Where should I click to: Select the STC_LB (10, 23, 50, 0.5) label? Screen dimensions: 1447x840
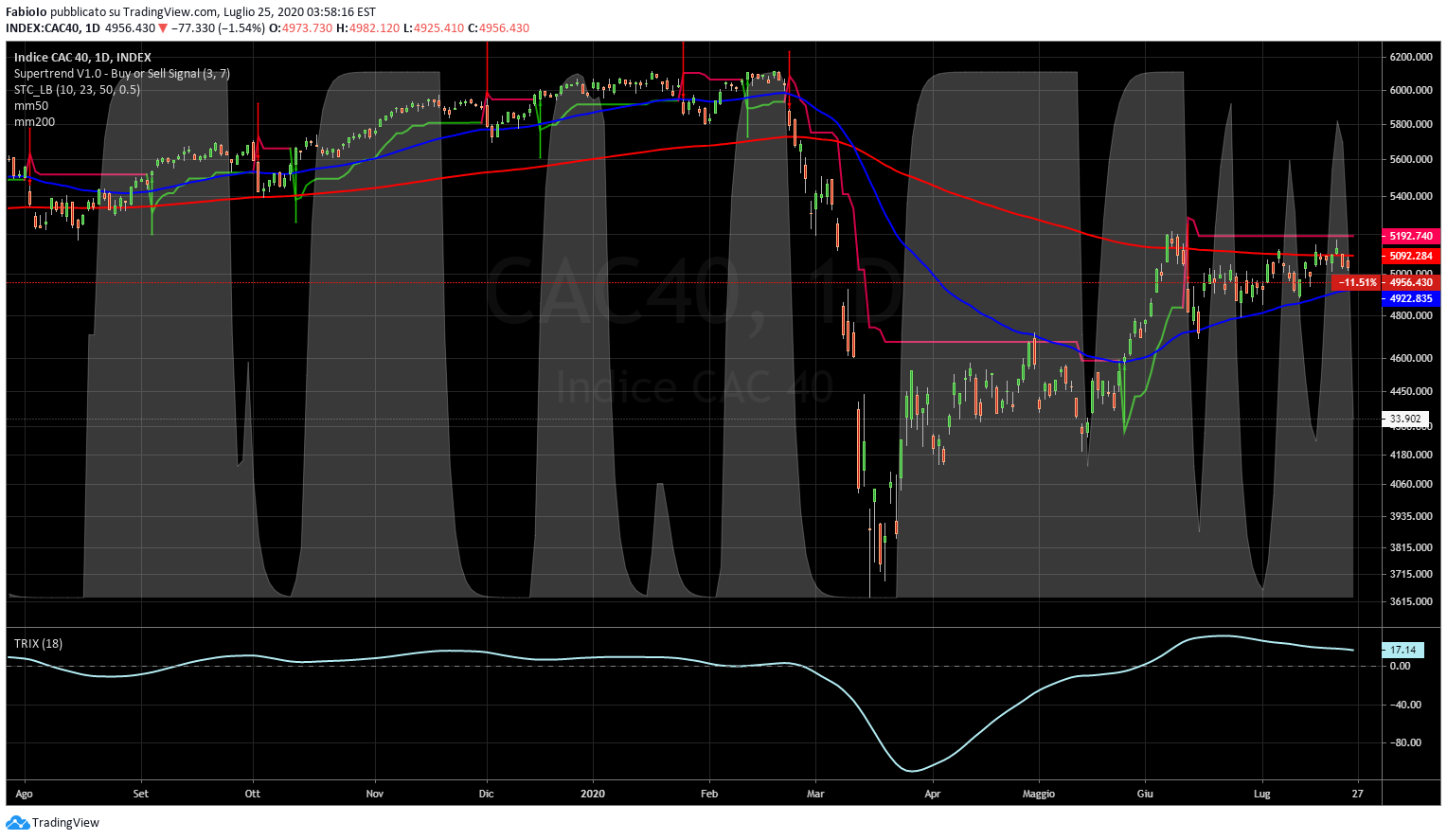click(77, 90)
